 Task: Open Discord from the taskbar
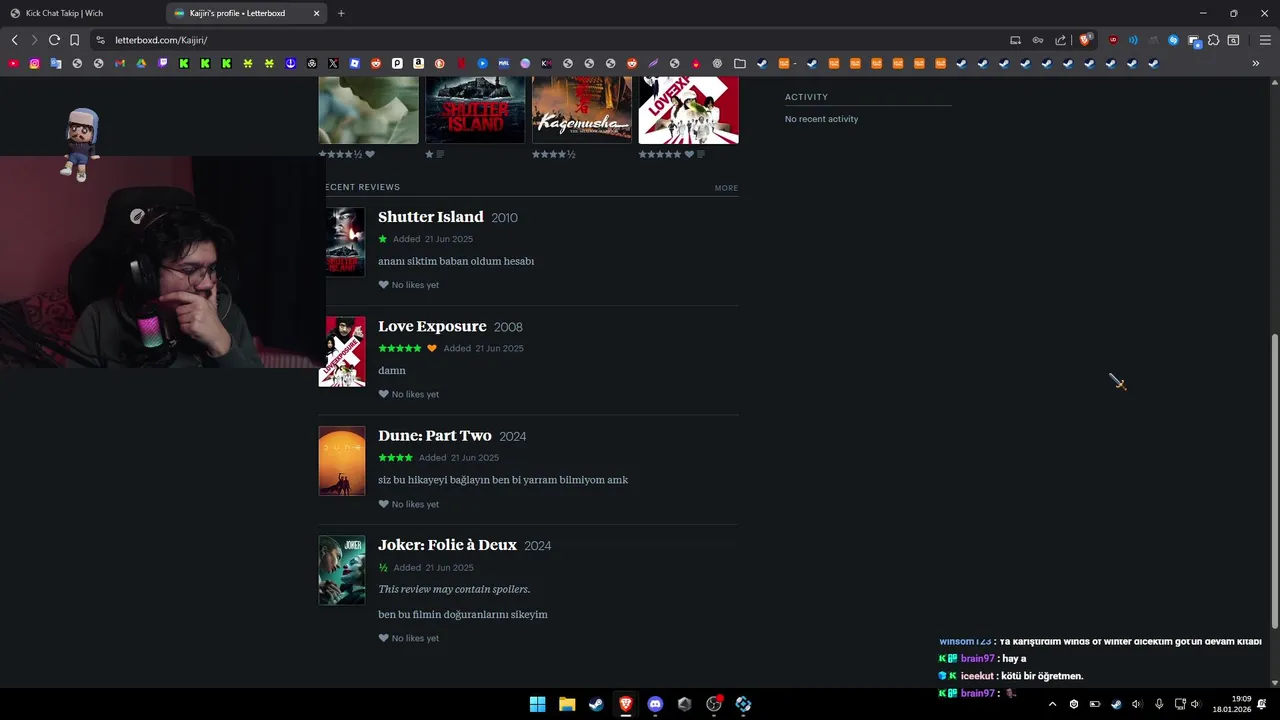(x=655, y=704)
